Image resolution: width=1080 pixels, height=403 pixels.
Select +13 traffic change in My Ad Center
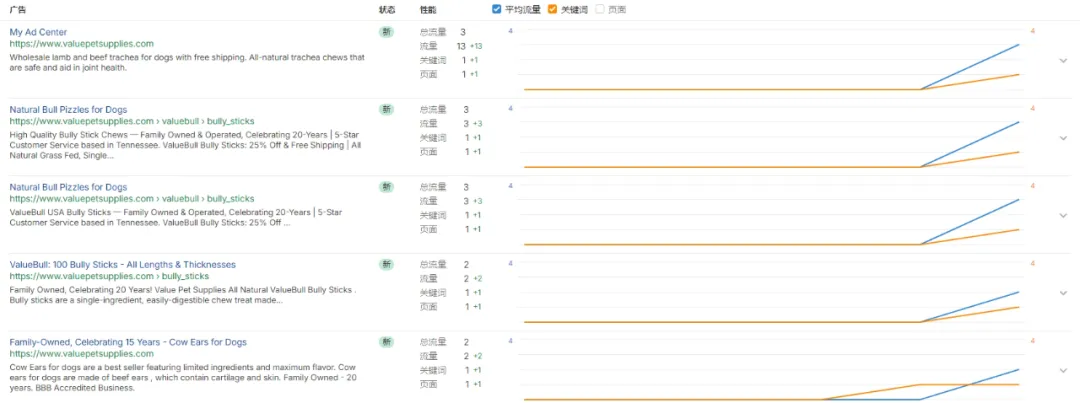(x=476, y=46)
